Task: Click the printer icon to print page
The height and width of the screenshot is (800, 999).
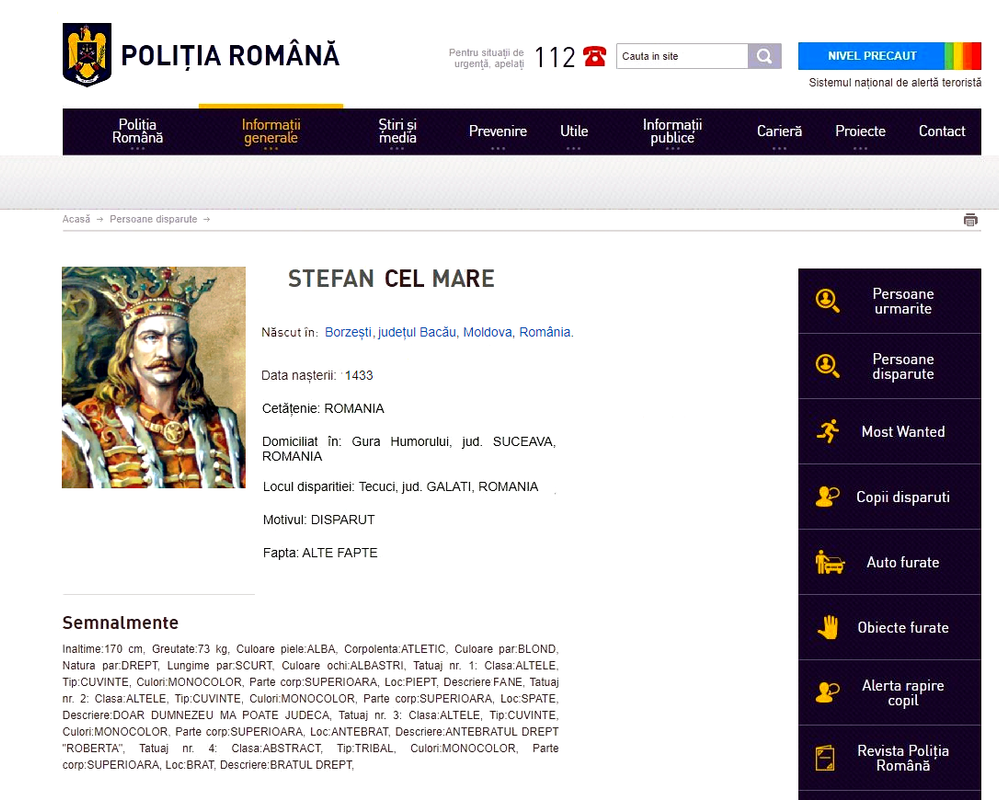Action: pos(970,220)
